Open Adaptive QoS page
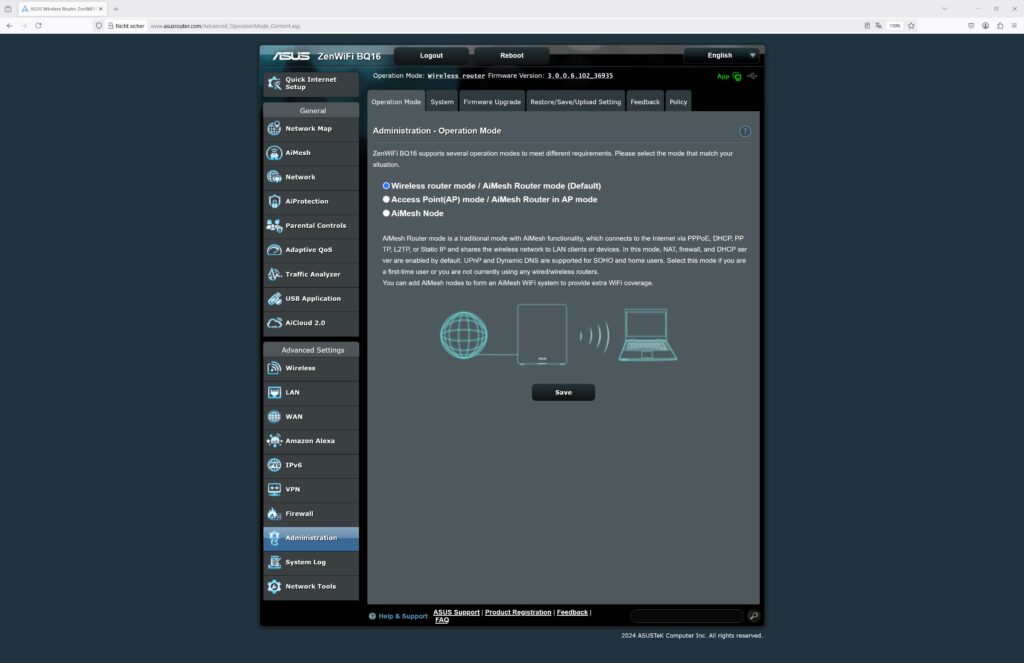1024x663 pixels. click(311, 250)
